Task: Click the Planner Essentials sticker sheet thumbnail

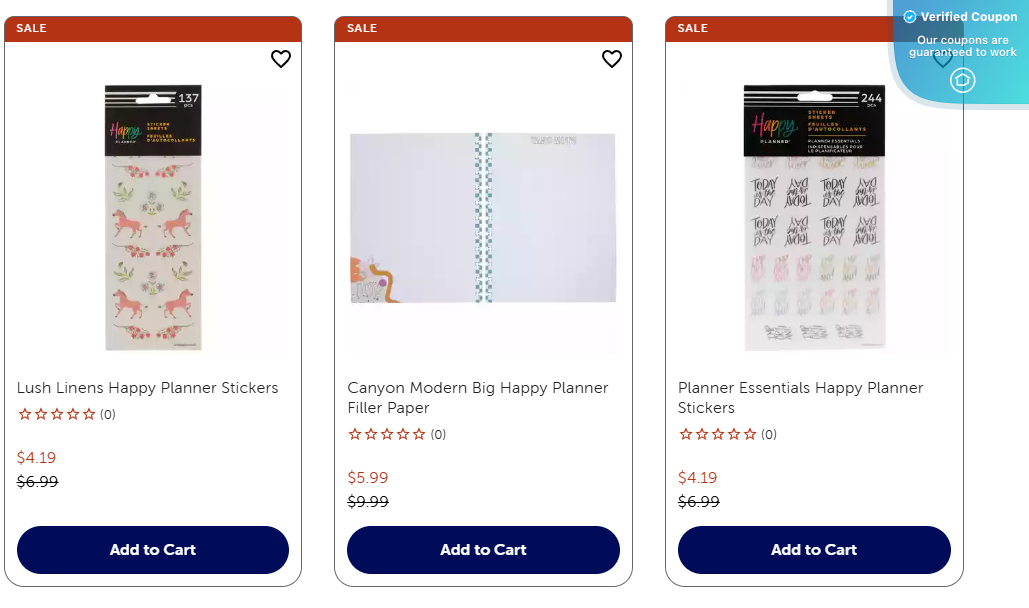Action: coord(813,215)
